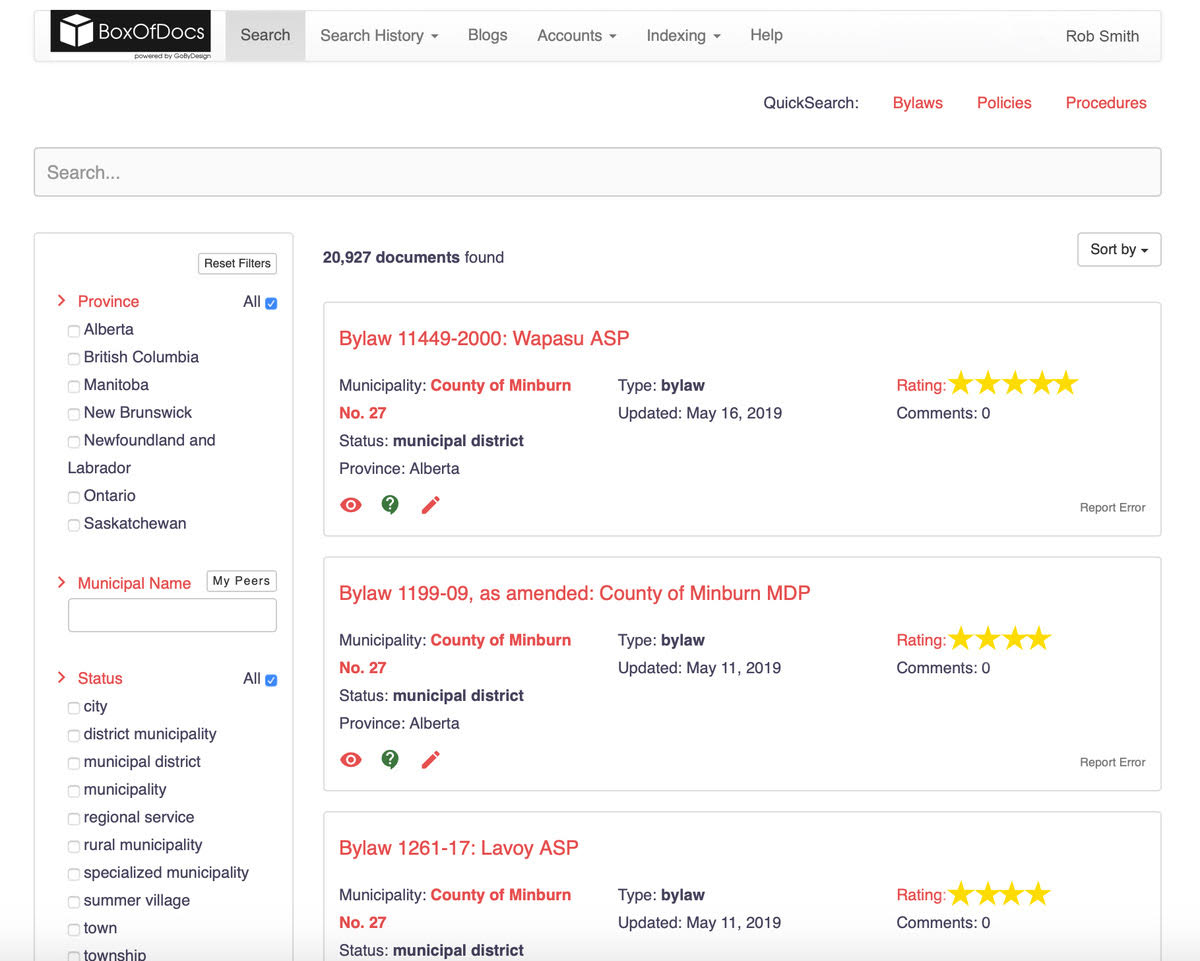Check the British Columbia filter
This screenshot has width=1200, height=961.
74,359
